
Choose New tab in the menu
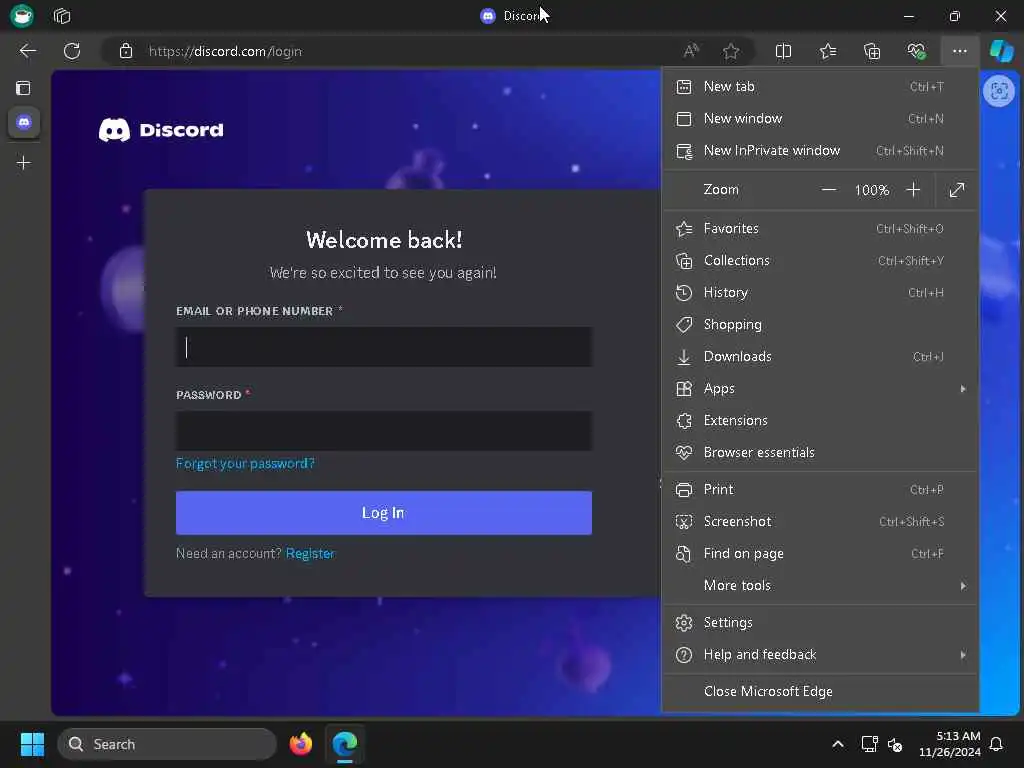(820, 86)
